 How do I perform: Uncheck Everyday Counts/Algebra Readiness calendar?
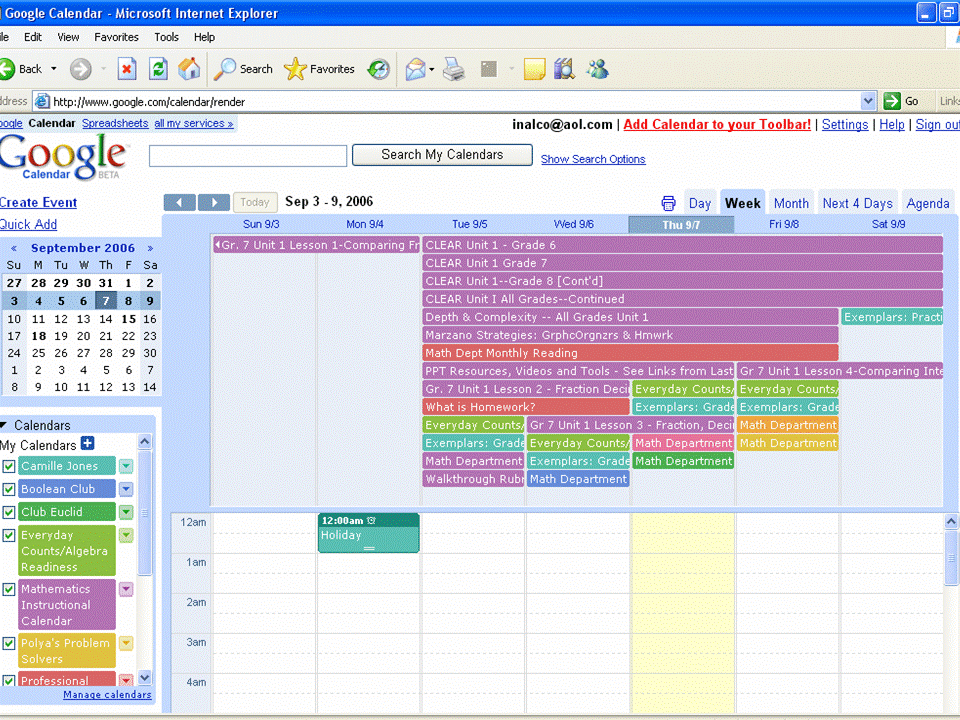tap(9, 535)
